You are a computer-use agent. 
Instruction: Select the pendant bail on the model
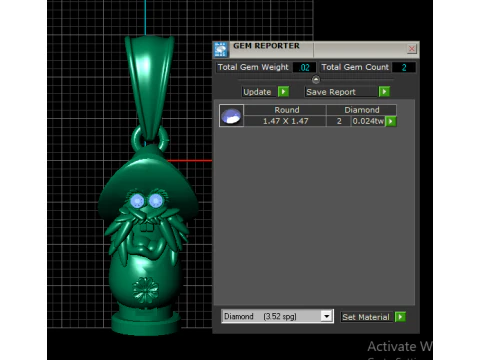point(150,87)
